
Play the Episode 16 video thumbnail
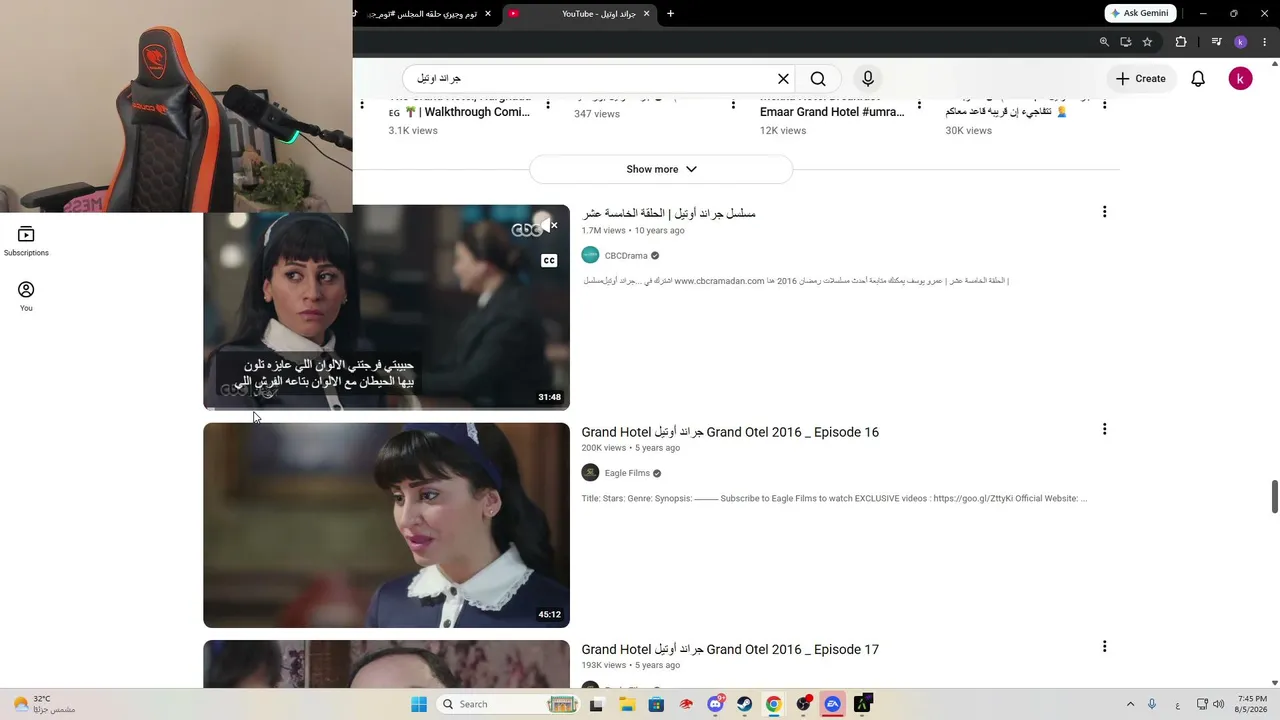coord(386,525)
